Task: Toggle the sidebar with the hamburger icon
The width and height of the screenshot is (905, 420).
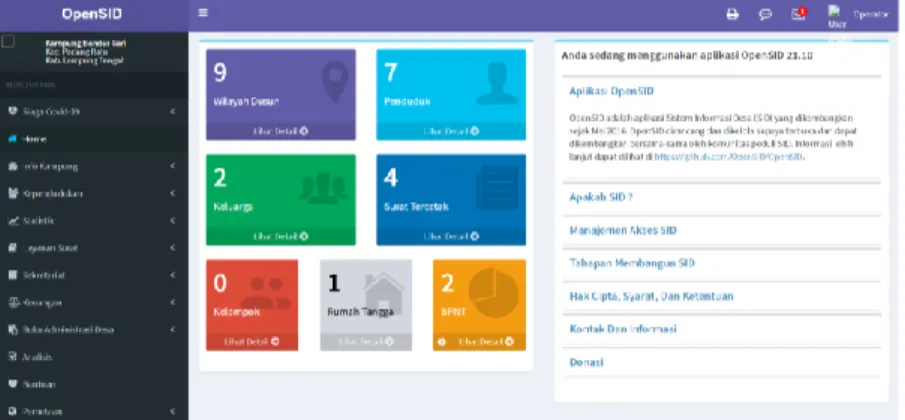Action: pos(203,13)
